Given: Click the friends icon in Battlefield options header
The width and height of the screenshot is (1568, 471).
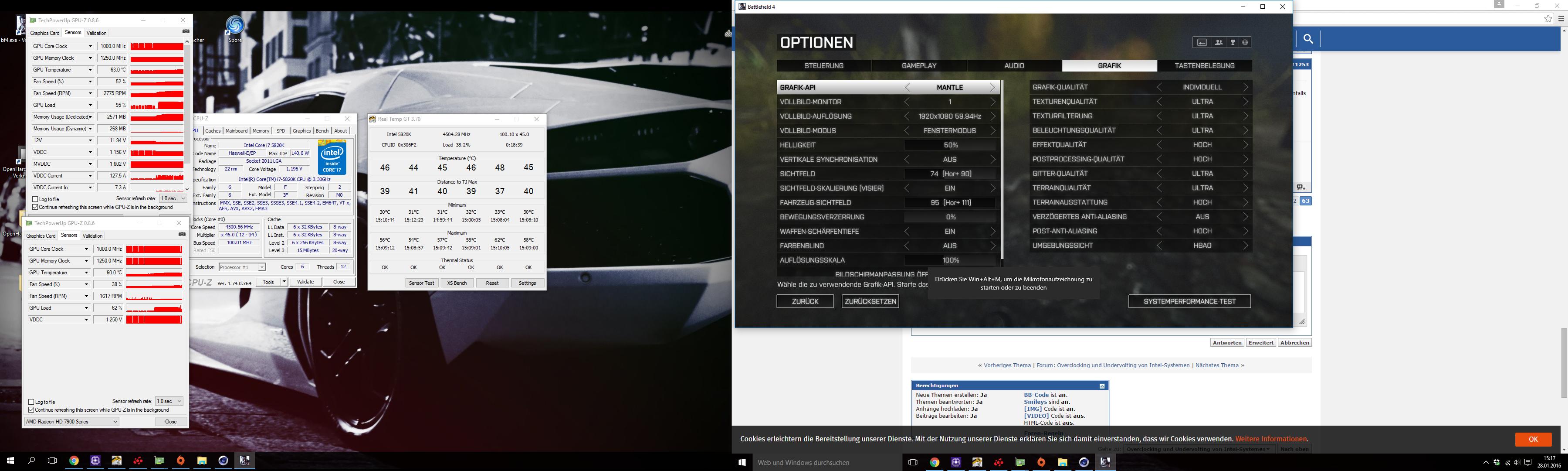Looking at the screenshot, I should click(x=1218, y=43).
